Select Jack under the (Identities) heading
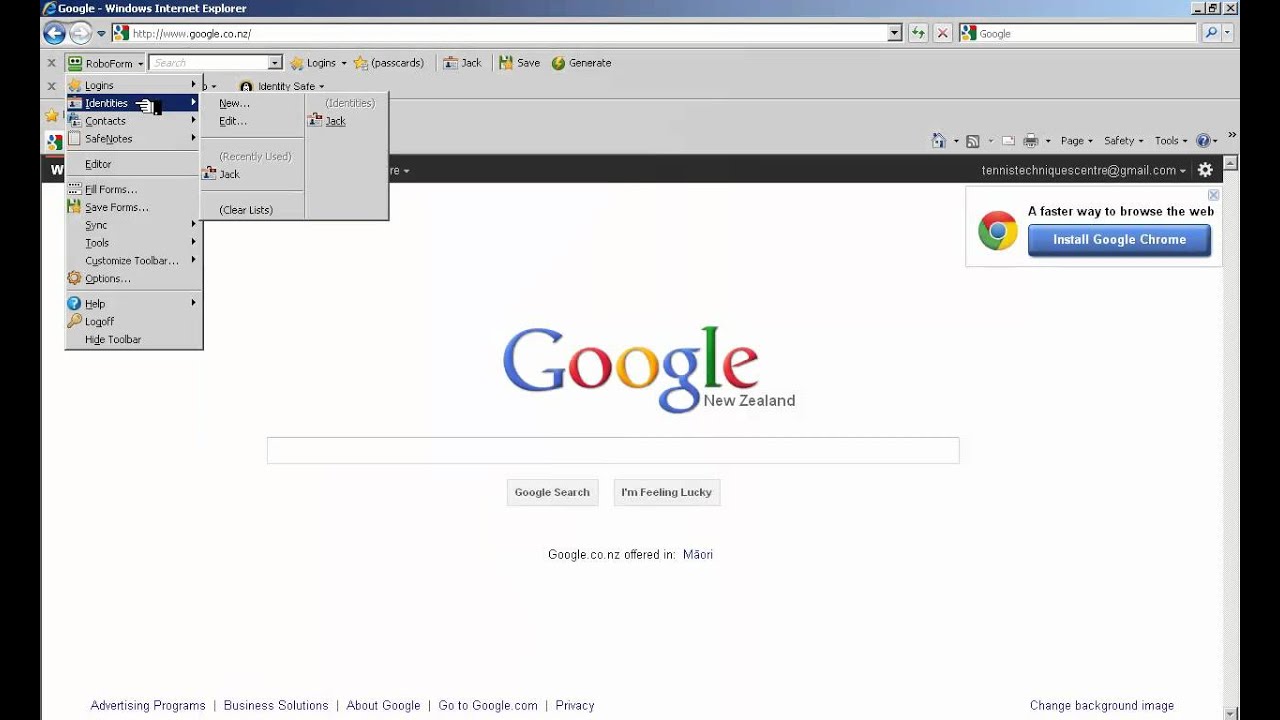Viewport: 1280px width, 720px height. click(346, 121)
